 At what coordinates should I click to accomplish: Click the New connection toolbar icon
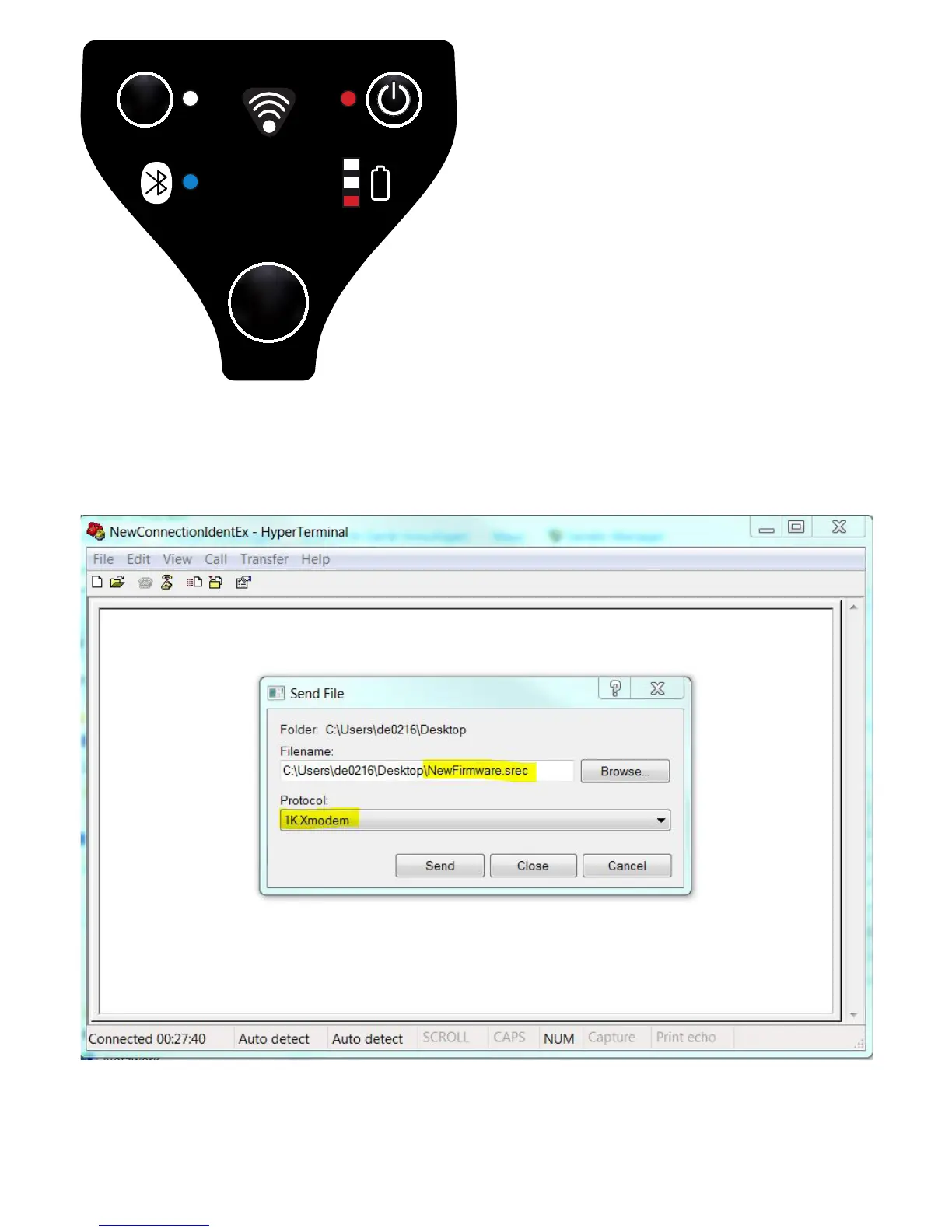click(97, 582)
